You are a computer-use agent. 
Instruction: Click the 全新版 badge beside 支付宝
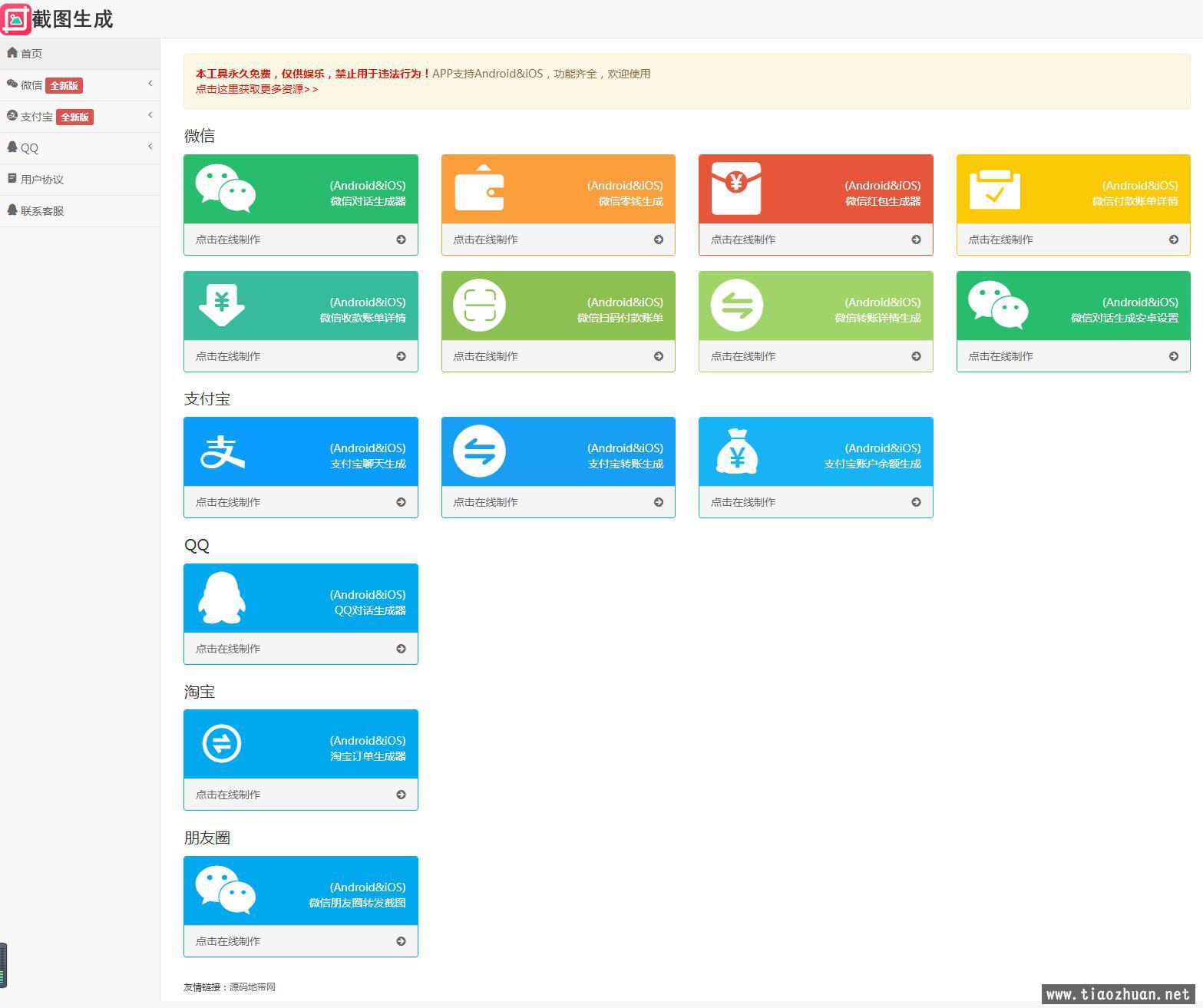click(x=74, y=117)
